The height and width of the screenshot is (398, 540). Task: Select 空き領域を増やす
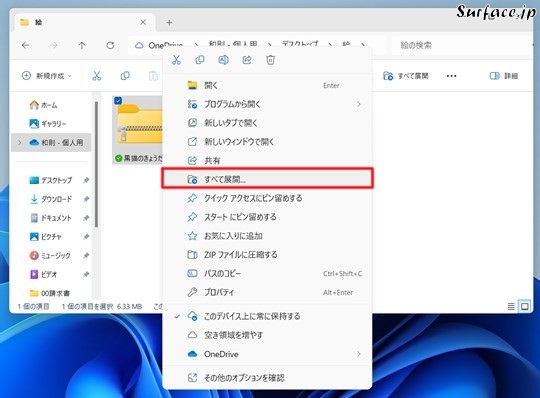pos(267,335)
